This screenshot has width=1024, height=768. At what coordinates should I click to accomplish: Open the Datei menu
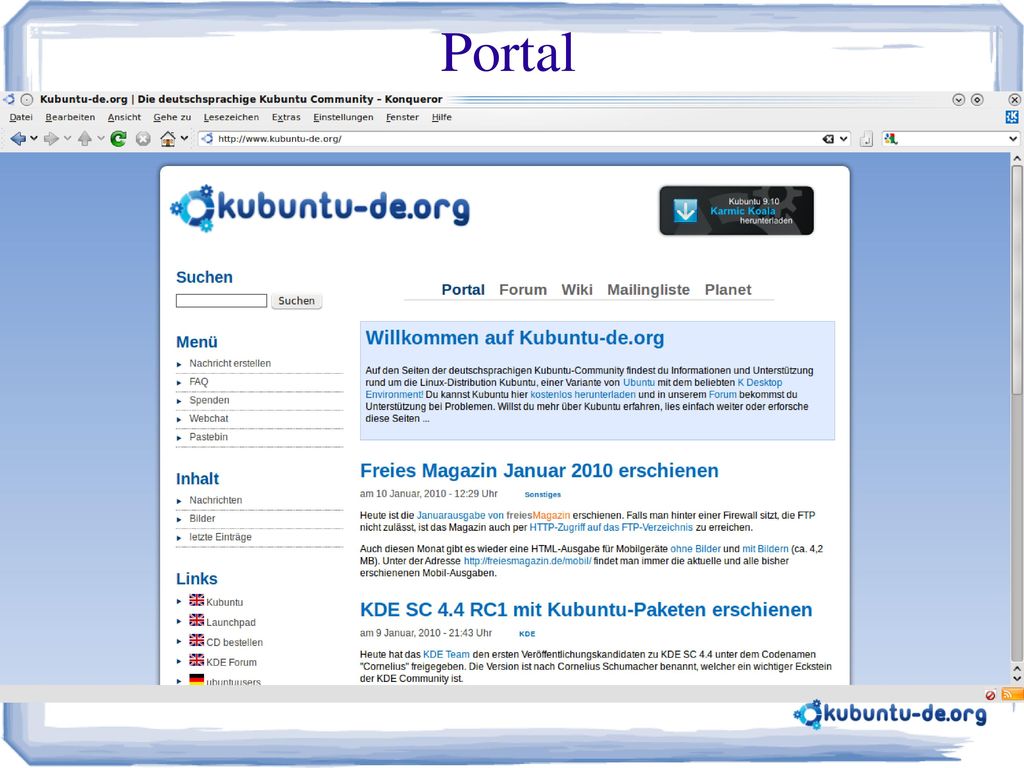(x=21, y=118)
